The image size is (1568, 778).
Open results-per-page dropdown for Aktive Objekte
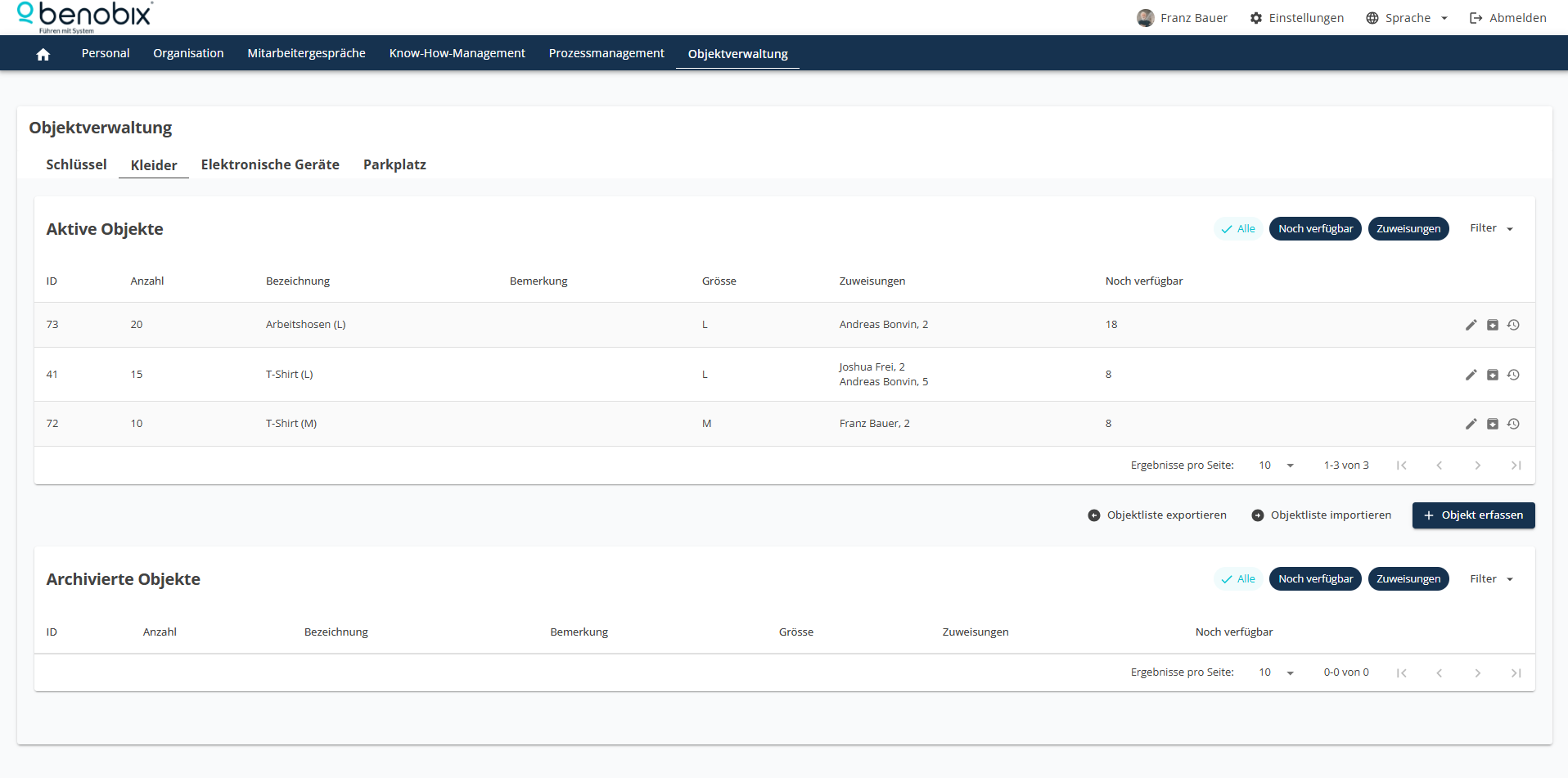[1276, 465]
